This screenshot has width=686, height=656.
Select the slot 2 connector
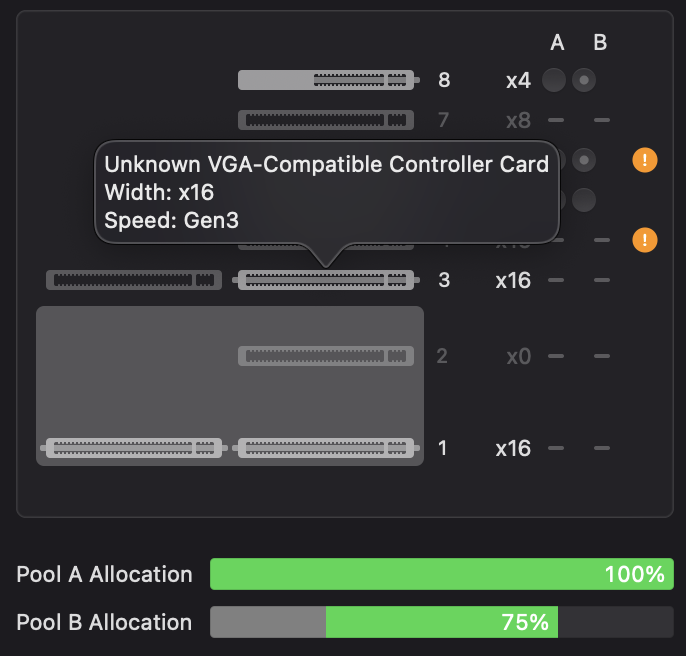[x=326, y=355]
